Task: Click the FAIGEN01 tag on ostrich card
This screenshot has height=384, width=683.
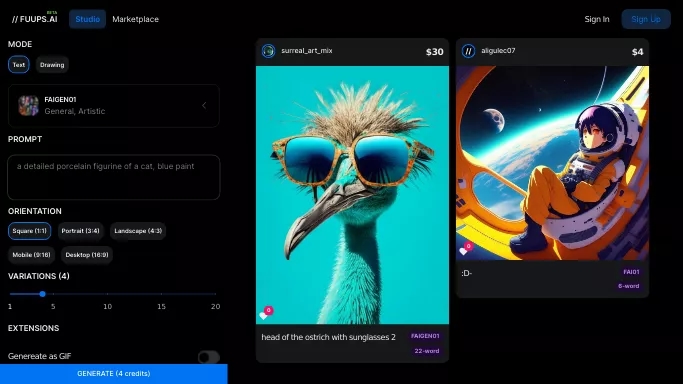Action: pyautogui.click(x=425, y=336)
